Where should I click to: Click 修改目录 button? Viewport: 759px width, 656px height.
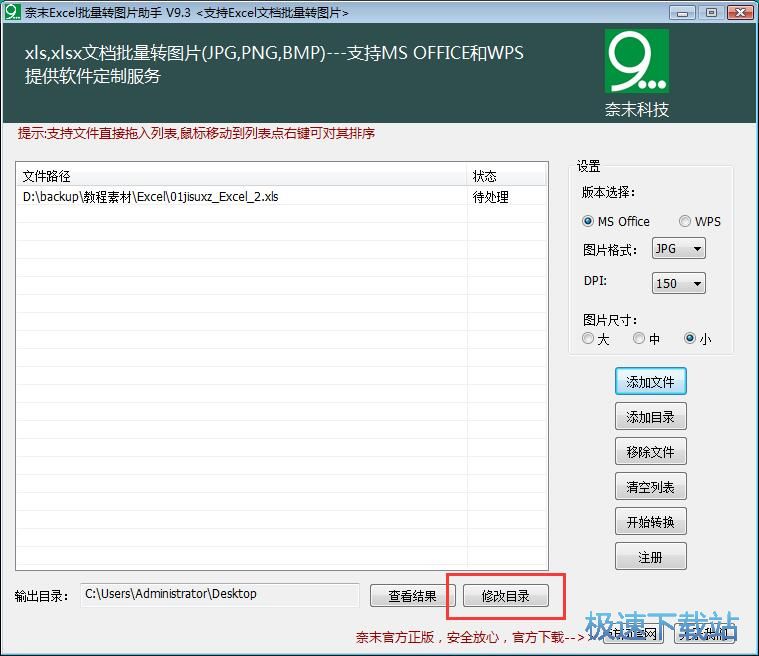pos(505,595)
